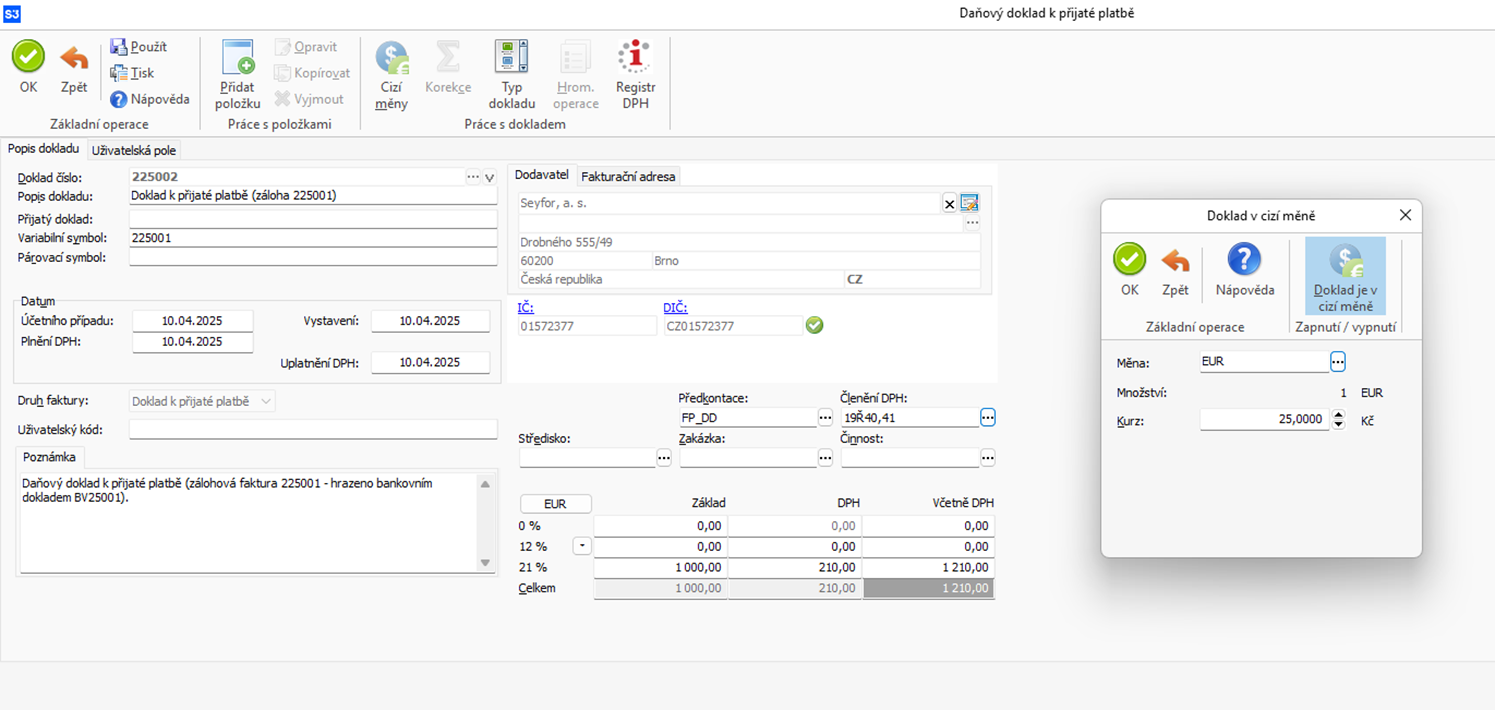Click into the Přijatý doklad field

pyautogui.click(x=313, y=219)
